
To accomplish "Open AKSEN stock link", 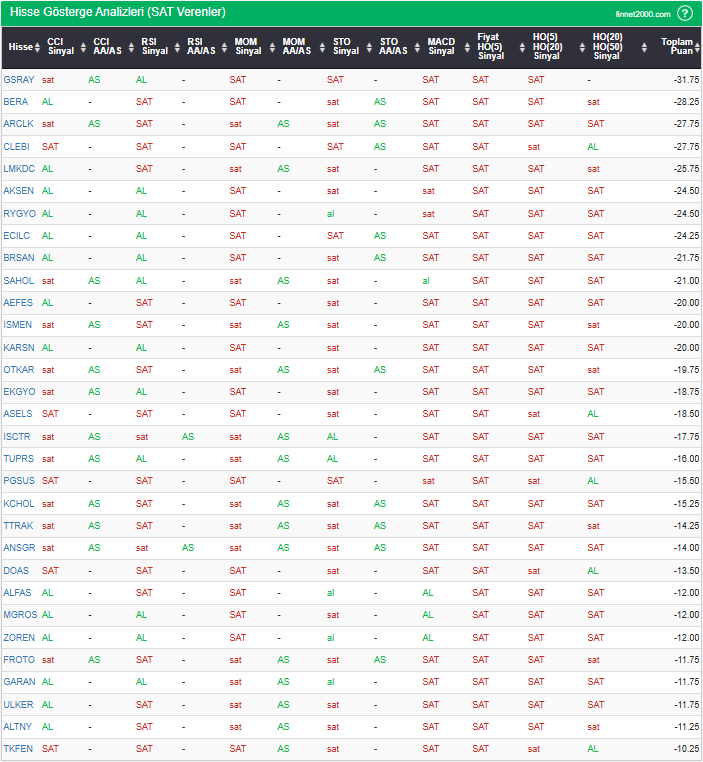I will click(18, 190).
